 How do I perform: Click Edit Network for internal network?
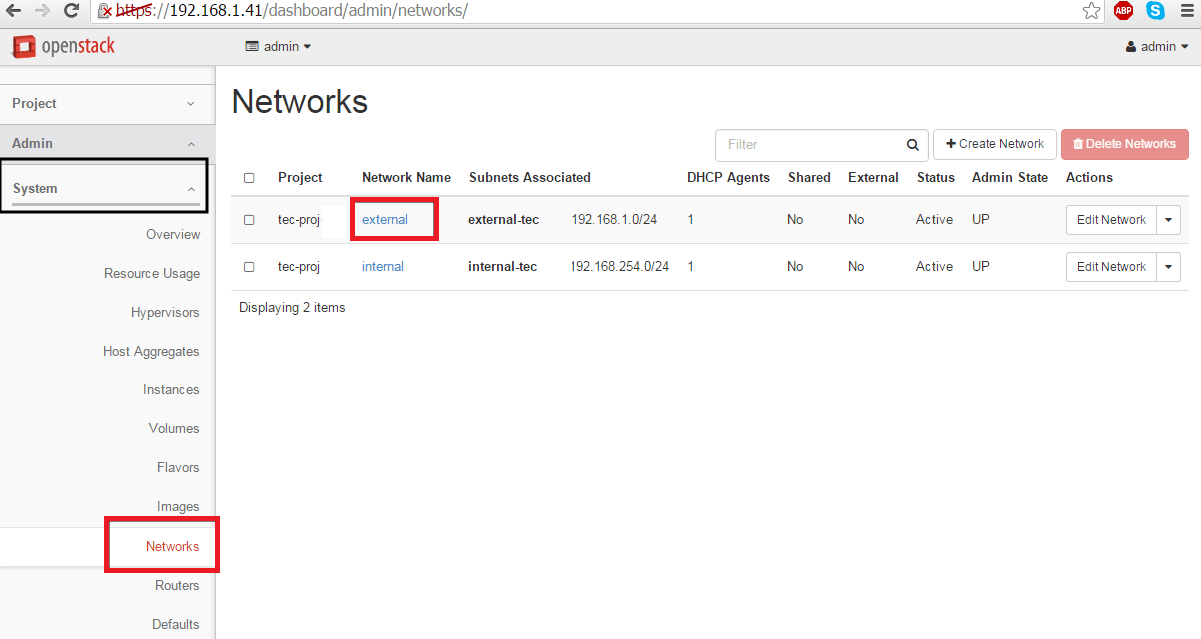pos(1111,267)
